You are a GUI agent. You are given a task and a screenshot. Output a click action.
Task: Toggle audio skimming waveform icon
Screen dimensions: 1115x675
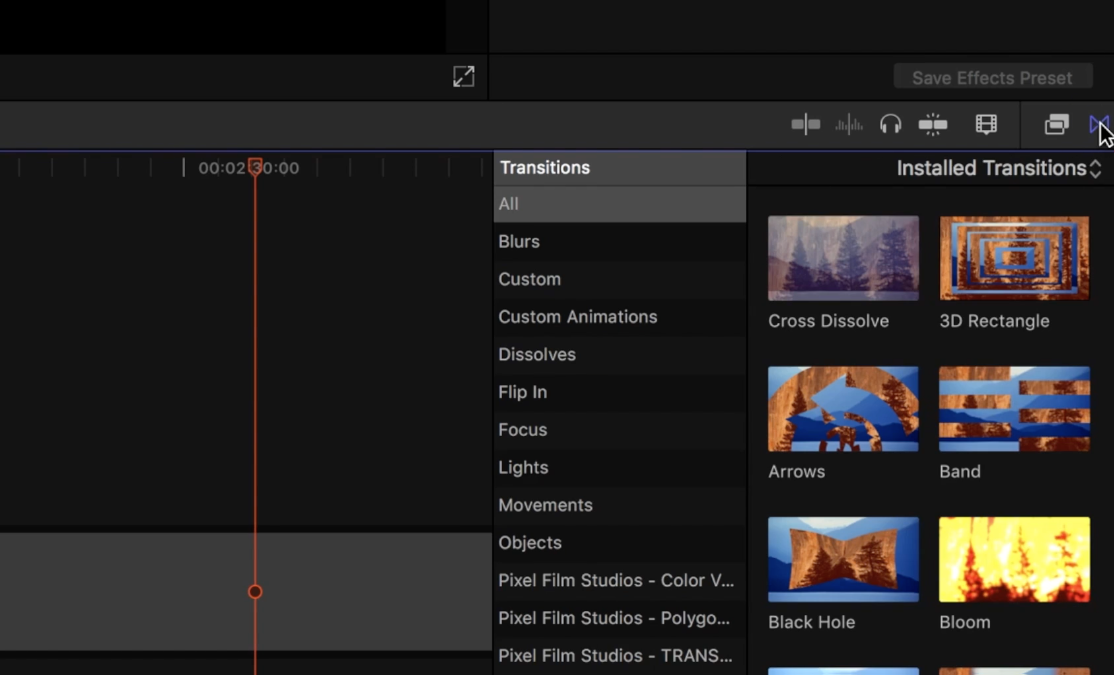(x=848, y=124)
